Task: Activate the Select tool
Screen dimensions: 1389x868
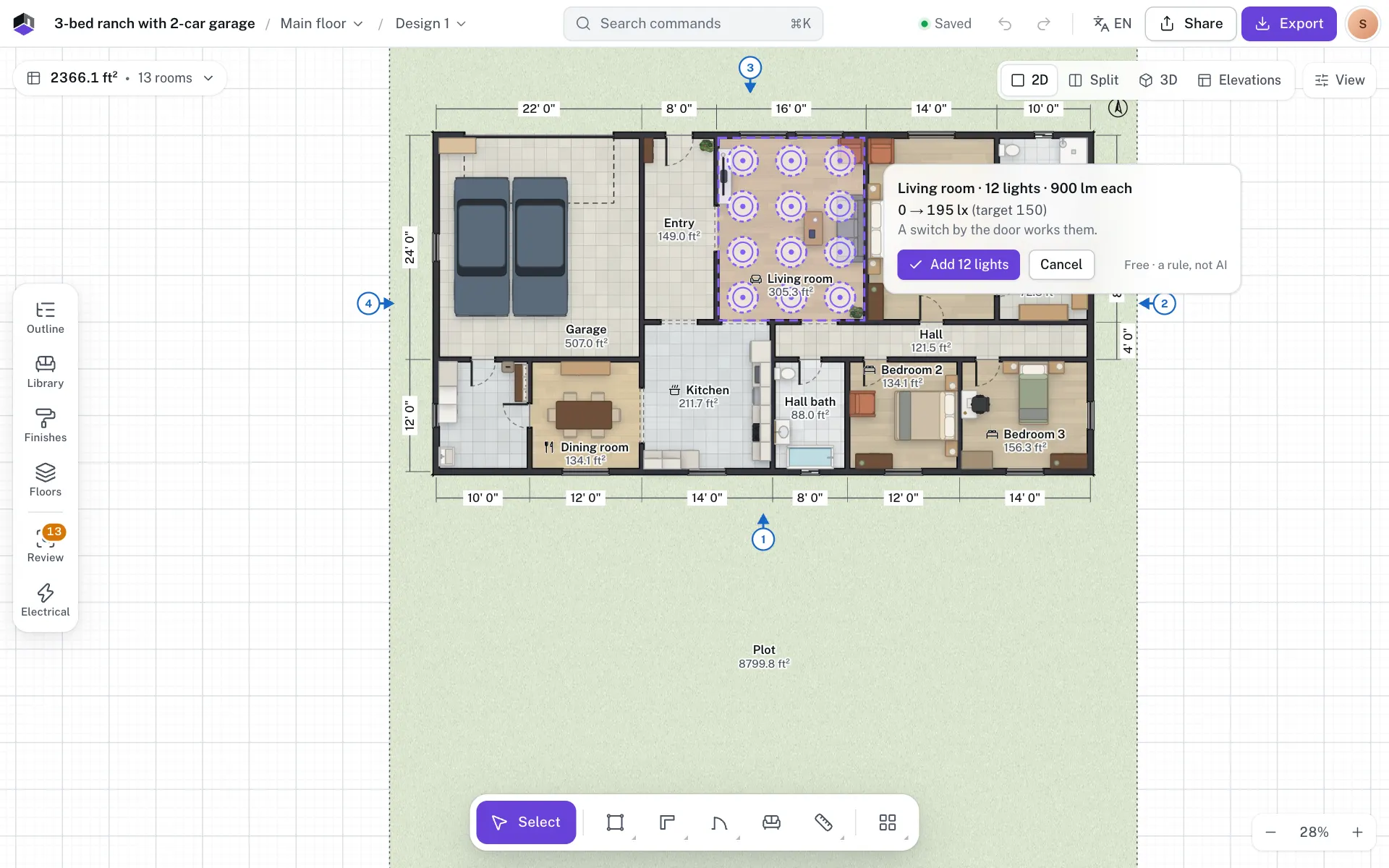Action: (x=526, y=822)
